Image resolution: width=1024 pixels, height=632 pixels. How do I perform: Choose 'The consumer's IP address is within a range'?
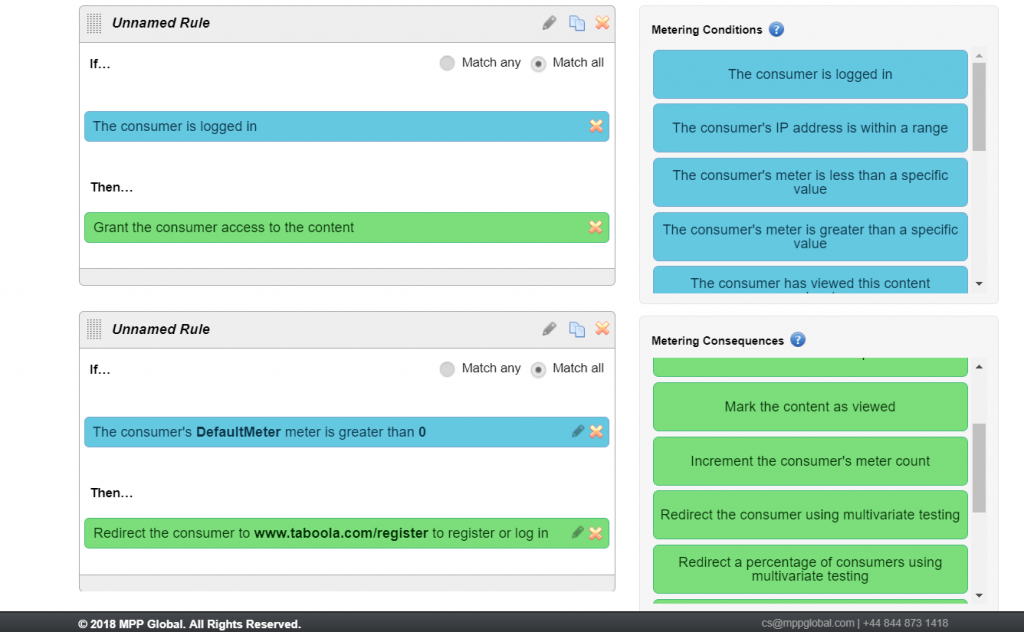tap(810, 128)
